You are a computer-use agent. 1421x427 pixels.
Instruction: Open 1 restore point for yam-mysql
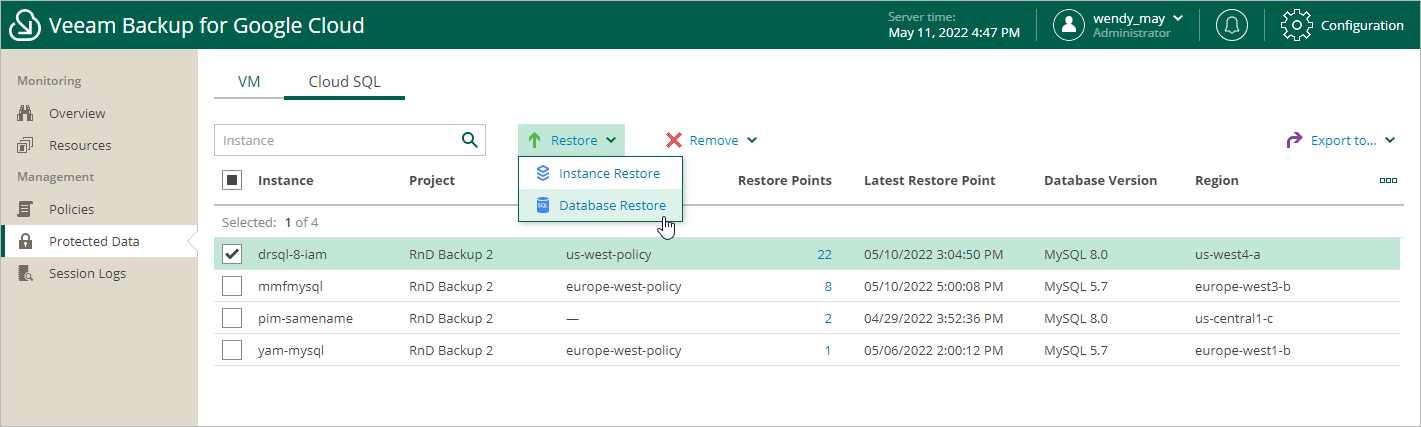point(828,350)
